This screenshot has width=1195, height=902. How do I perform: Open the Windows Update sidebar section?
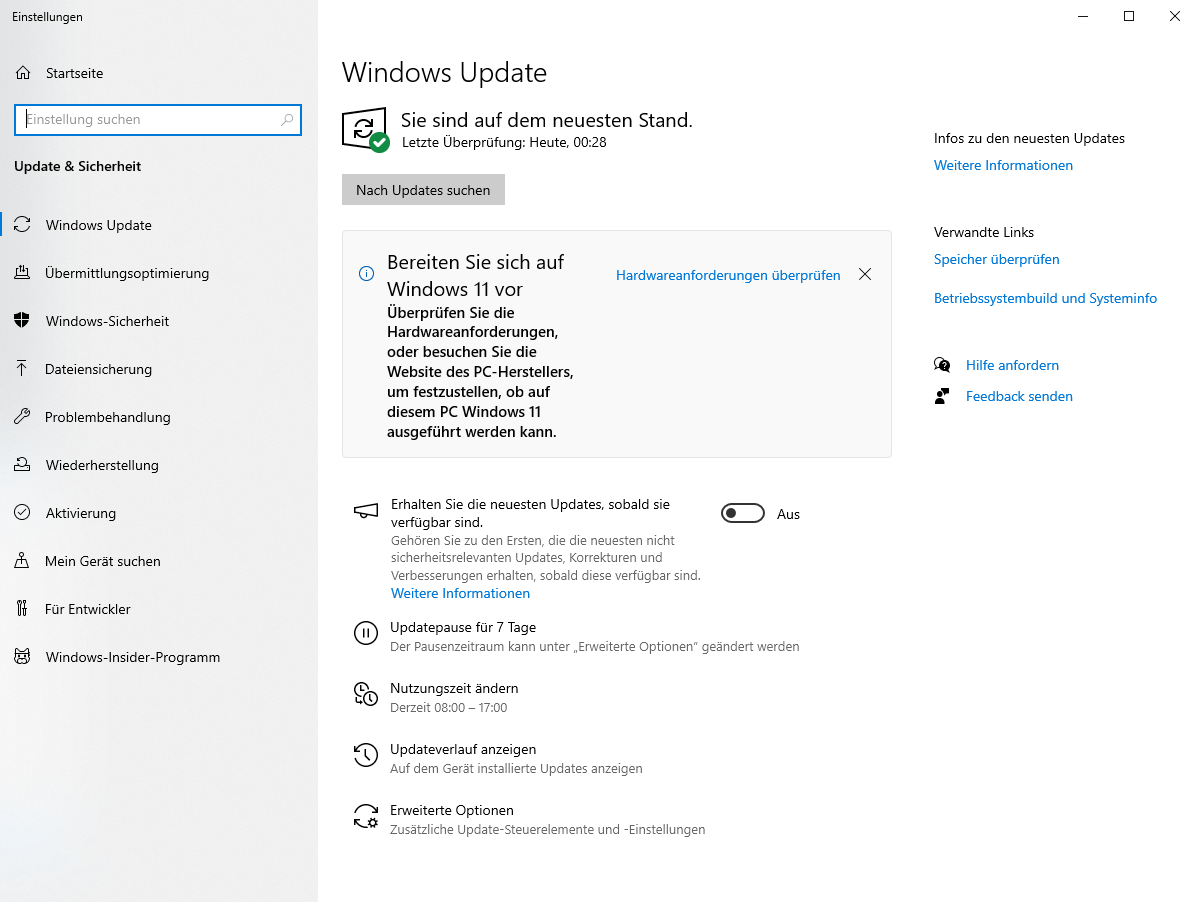159,225
